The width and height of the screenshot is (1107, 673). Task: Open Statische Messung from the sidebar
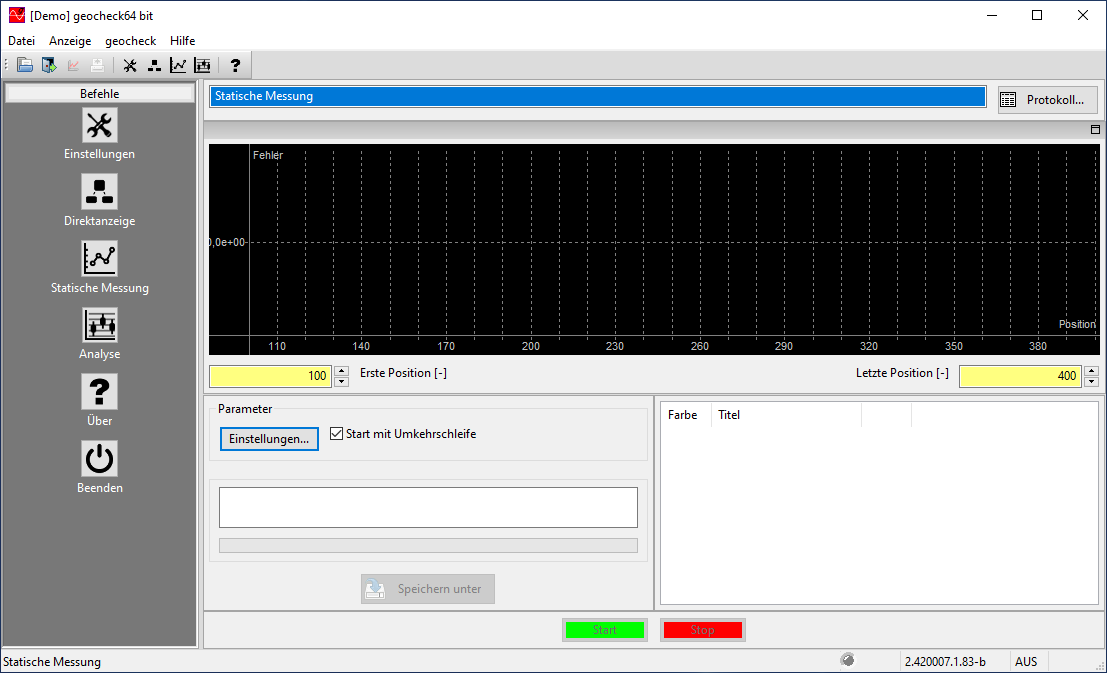point(99,259)
